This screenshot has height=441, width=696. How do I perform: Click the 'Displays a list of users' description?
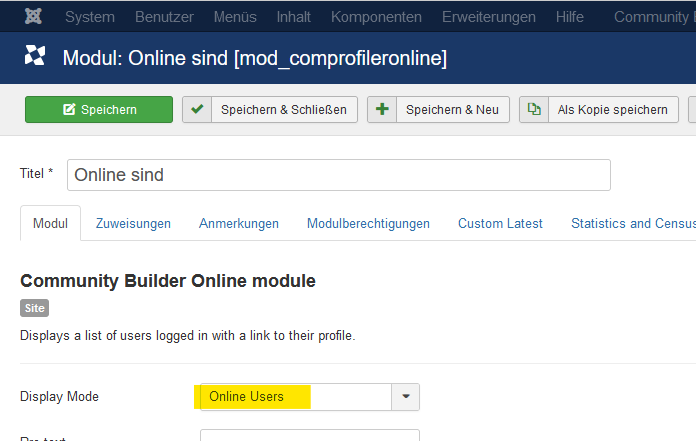point(188,335)
